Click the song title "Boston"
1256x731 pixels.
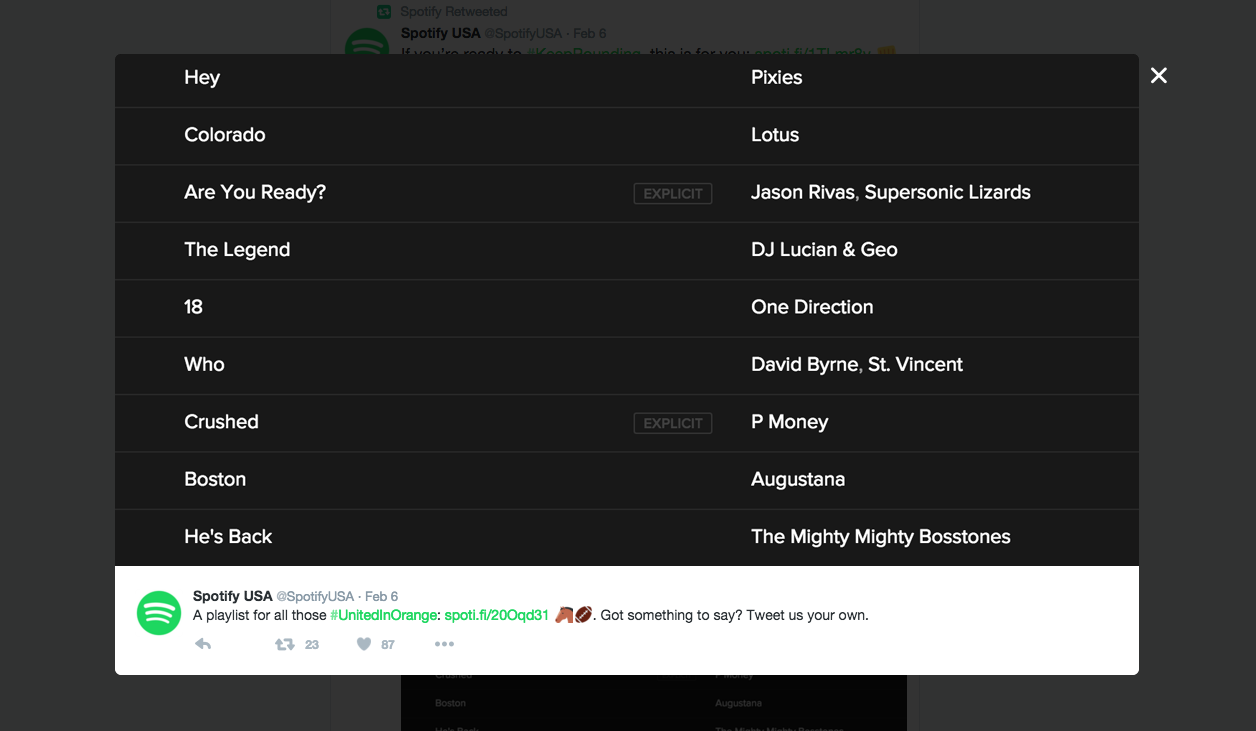coord(215,480)
